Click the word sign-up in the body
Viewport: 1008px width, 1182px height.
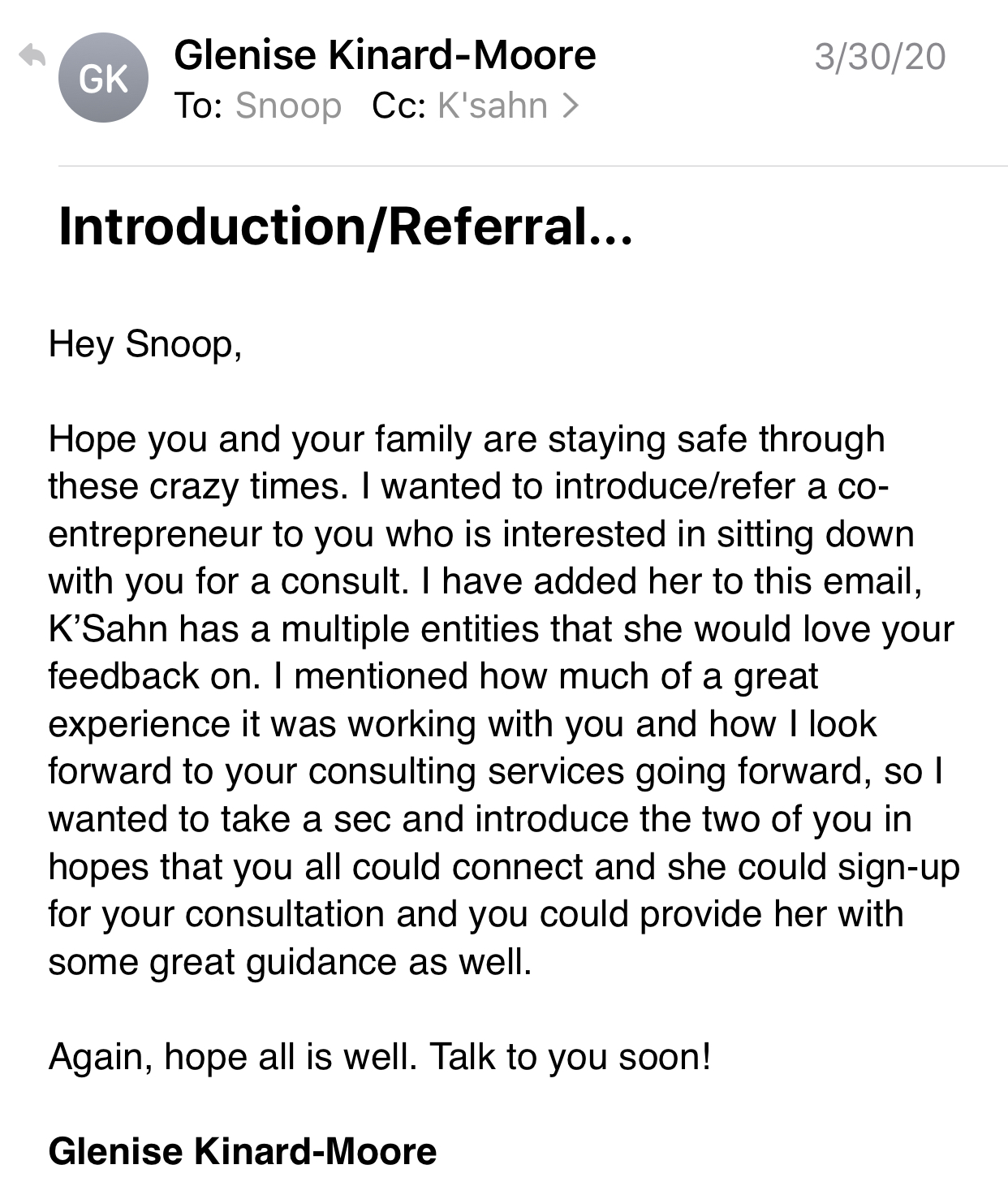(898, 868)
